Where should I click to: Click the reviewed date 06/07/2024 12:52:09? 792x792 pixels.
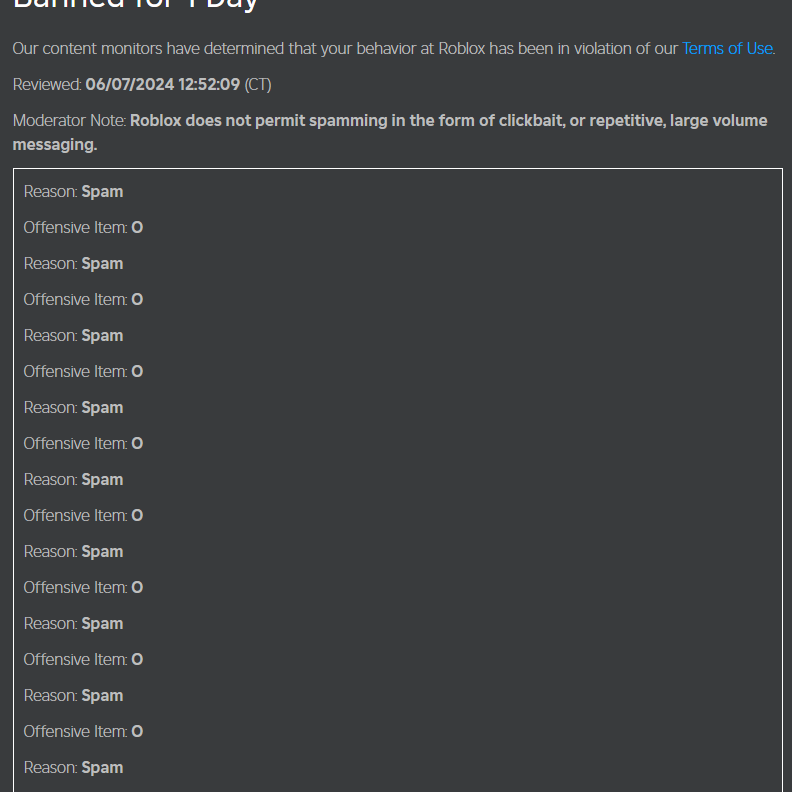tap(163, 84)
